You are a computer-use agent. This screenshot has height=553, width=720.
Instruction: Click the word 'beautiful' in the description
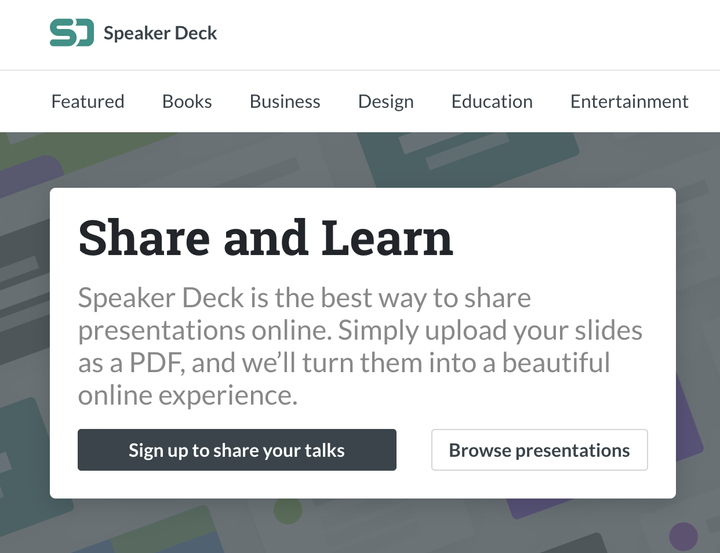coord(556,362)
